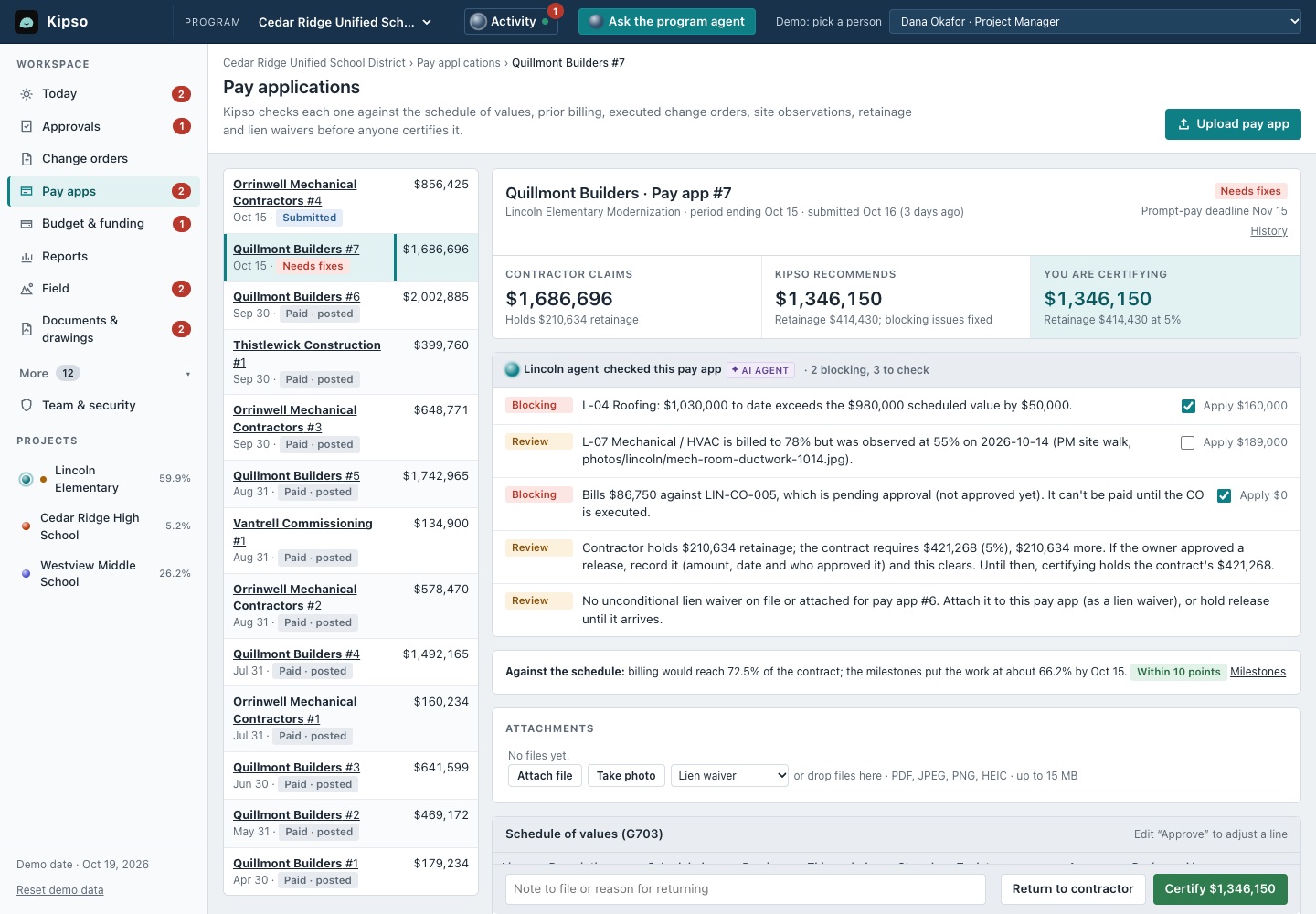1316x914 pixels.
Task: Open Quillmont Builders #4 pay app
Action: [x=296, y=654]
